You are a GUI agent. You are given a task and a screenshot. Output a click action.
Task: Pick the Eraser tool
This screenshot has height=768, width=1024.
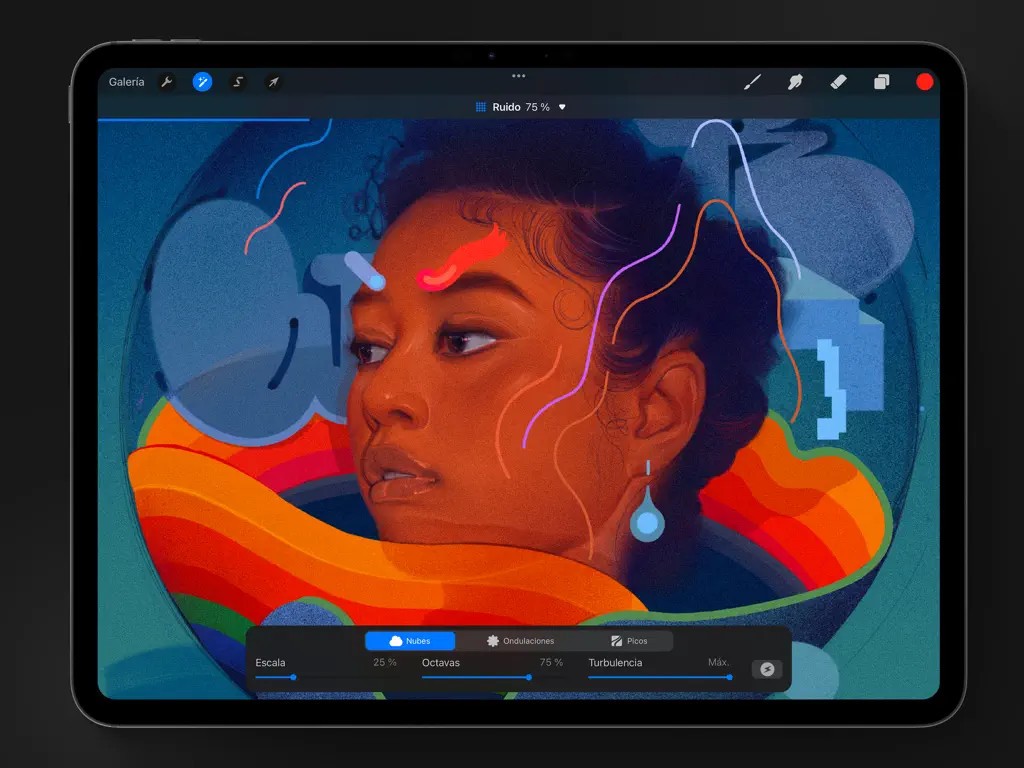[x=839, y=82]
